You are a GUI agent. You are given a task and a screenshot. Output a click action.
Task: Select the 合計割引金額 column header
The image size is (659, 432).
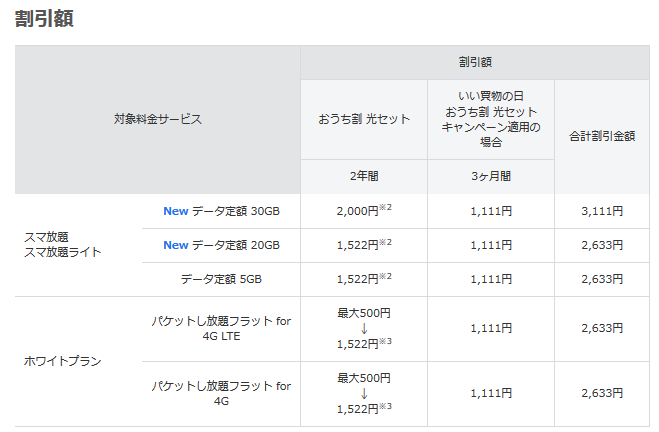(602, 136)
